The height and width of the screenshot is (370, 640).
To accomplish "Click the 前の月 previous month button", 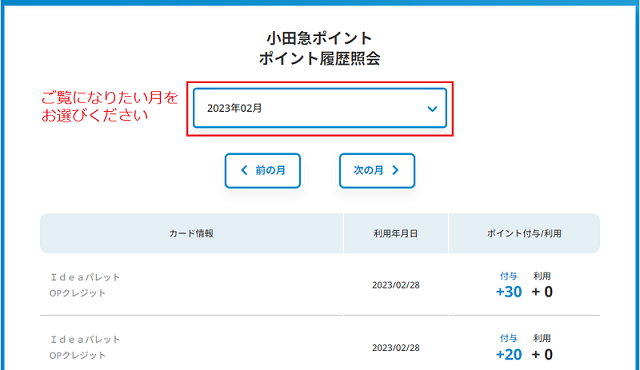I will (262, 171).
